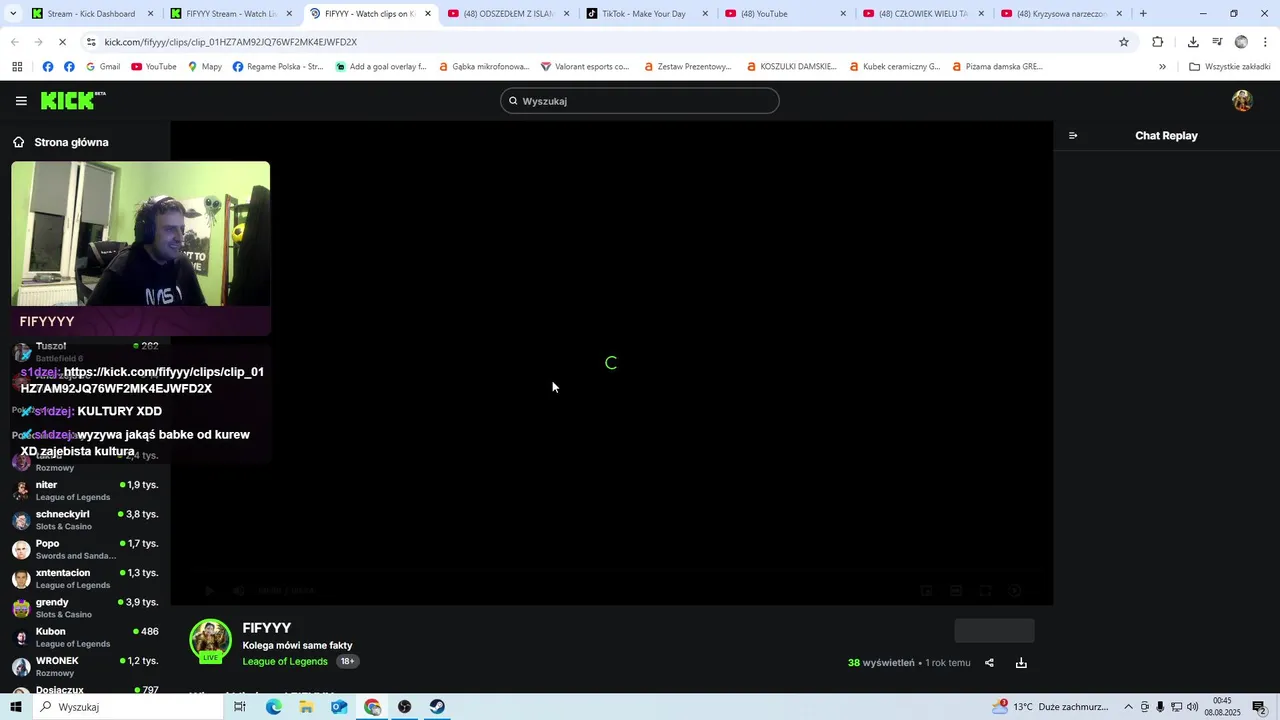Open the user avatar menu on Kick

point(1242,101)
